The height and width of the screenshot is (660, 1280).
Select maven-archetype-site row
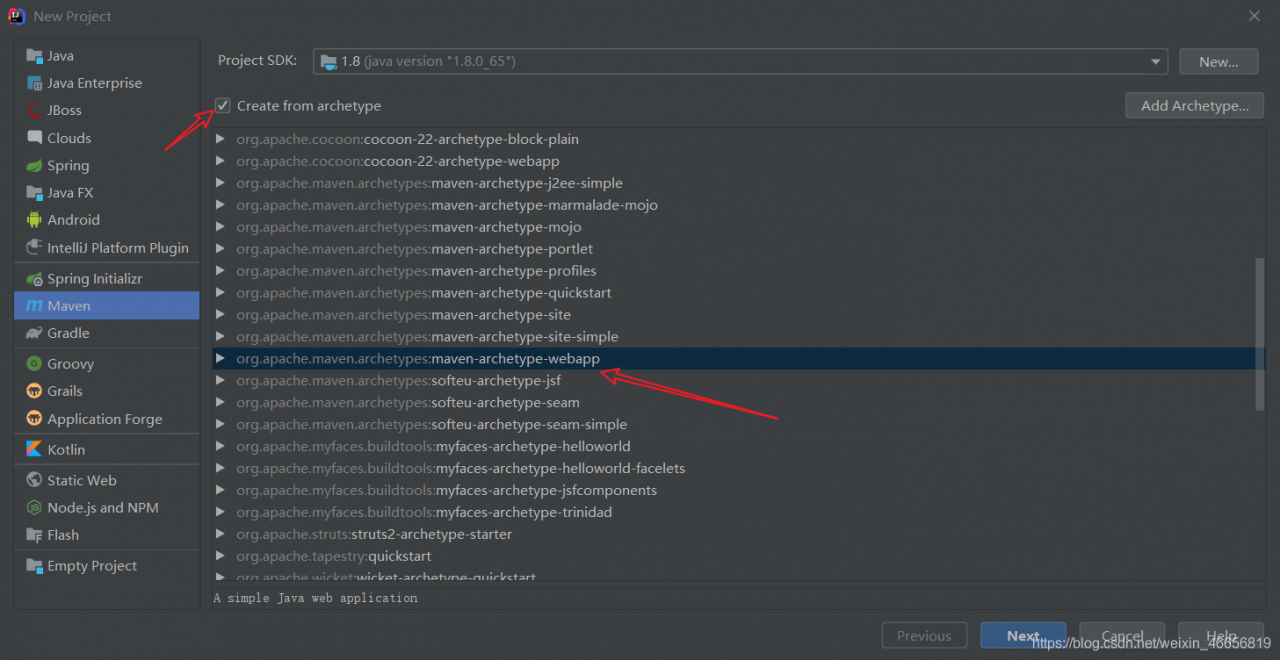coord(738,315)
